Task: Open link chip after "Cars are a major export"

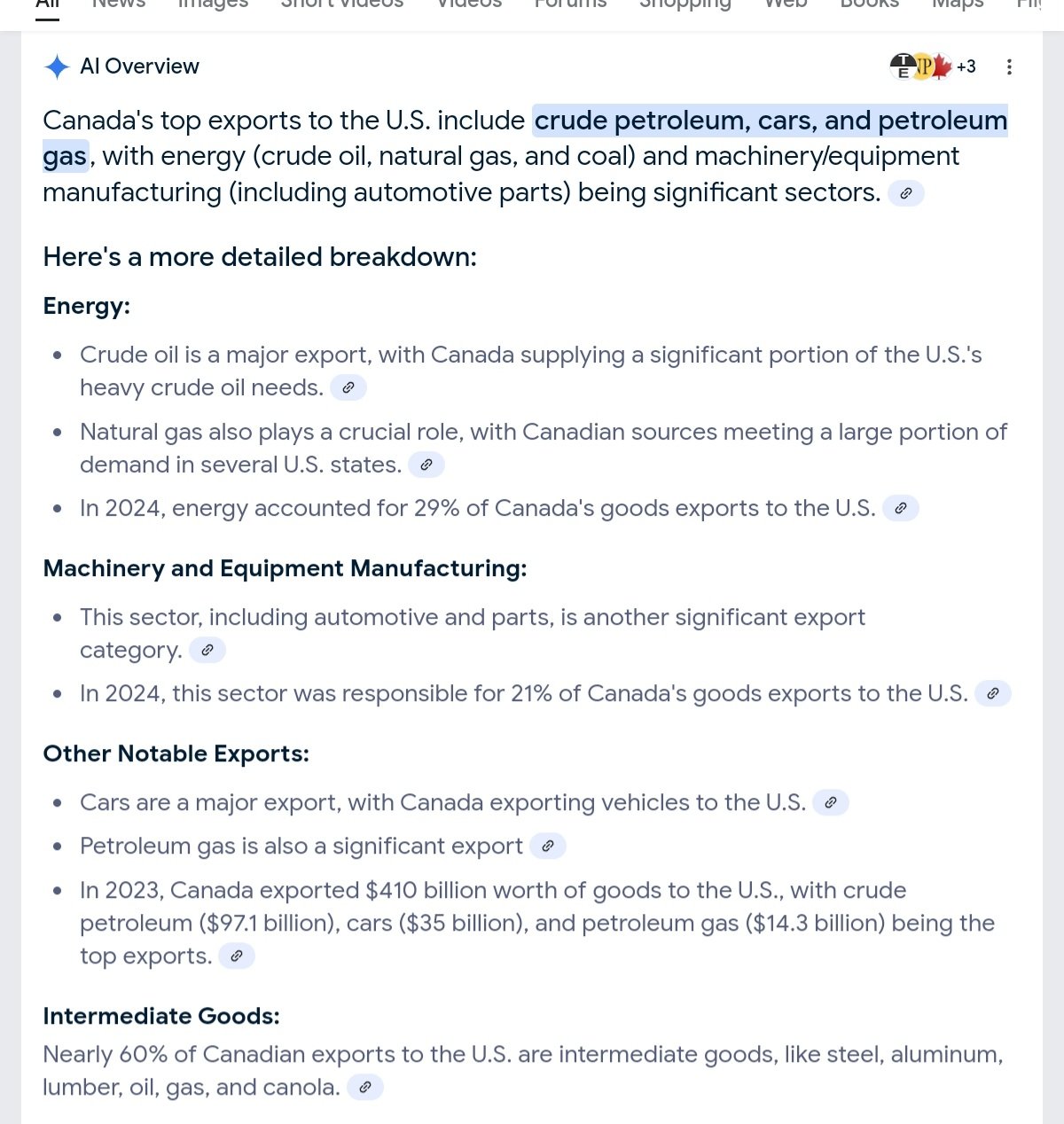Action: click(830, 802)
